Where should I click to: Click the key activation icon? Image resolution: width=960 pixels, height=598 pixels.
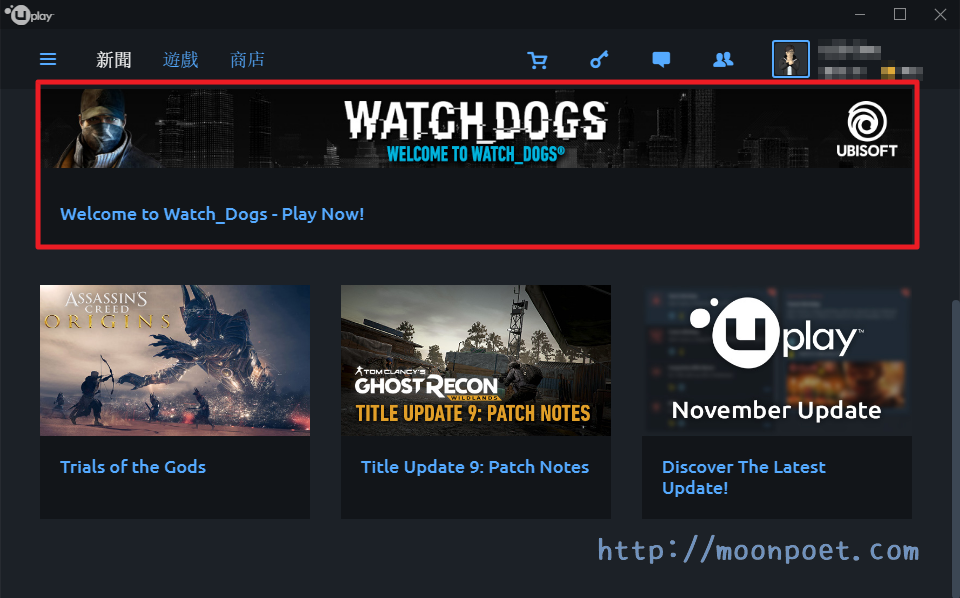(x=599, y=59)
